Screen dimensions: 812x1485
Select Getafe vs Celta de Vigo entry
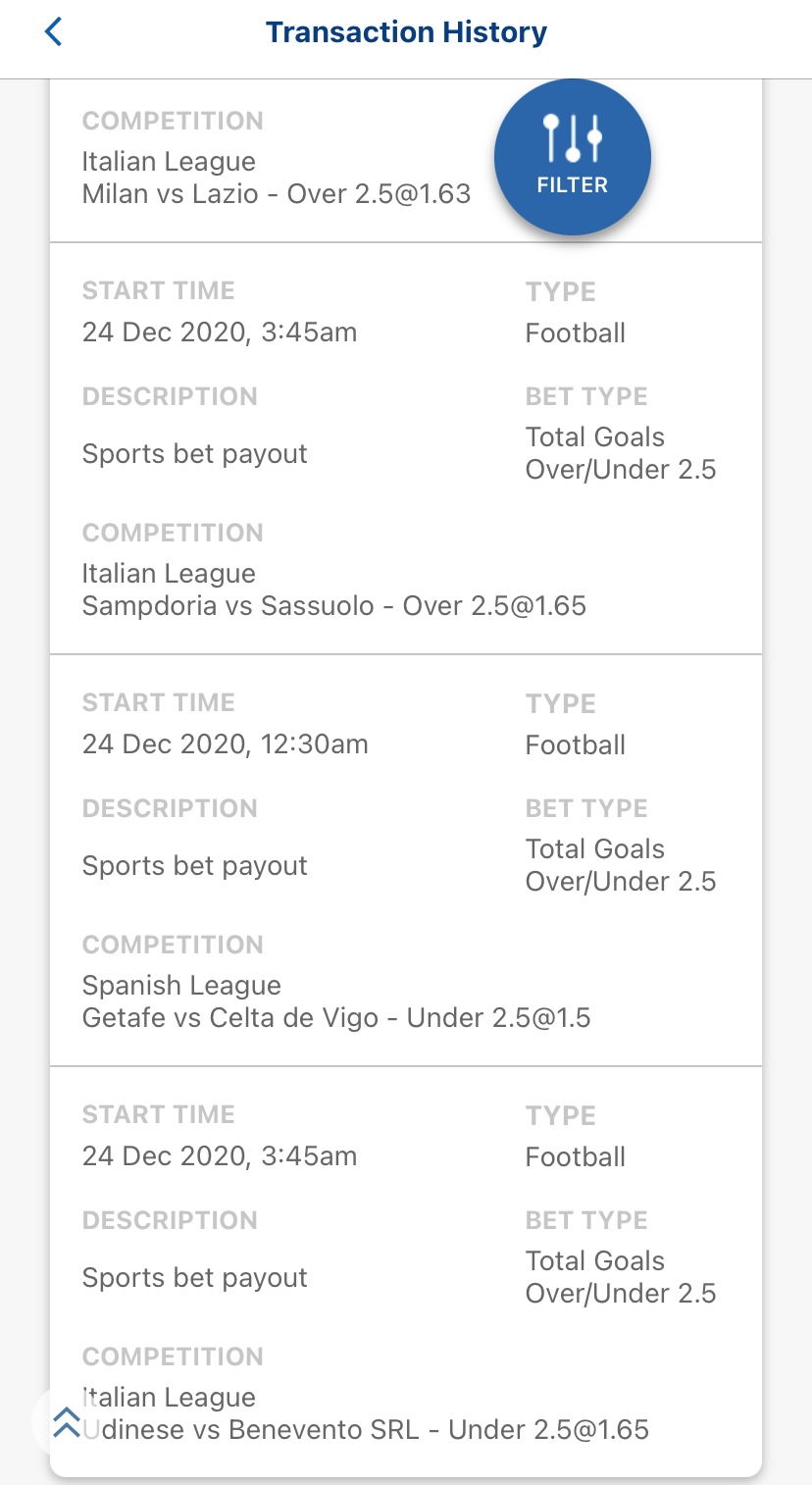[336, 1017]
